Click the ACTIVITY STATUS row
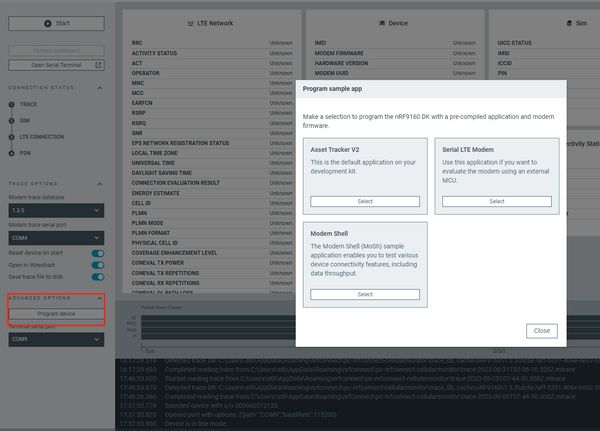Image resolution: width=600 pixels, height=431 pixels. point(212,53)
